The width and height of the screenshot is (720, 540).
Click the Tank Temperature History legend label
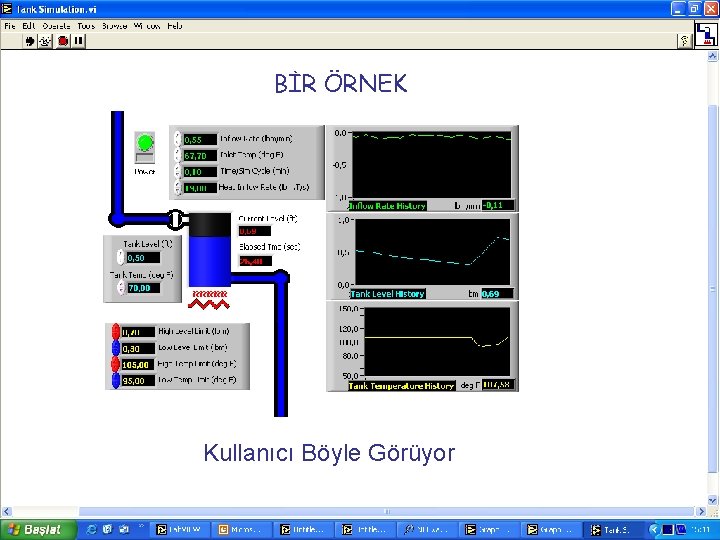pos(402,386)
